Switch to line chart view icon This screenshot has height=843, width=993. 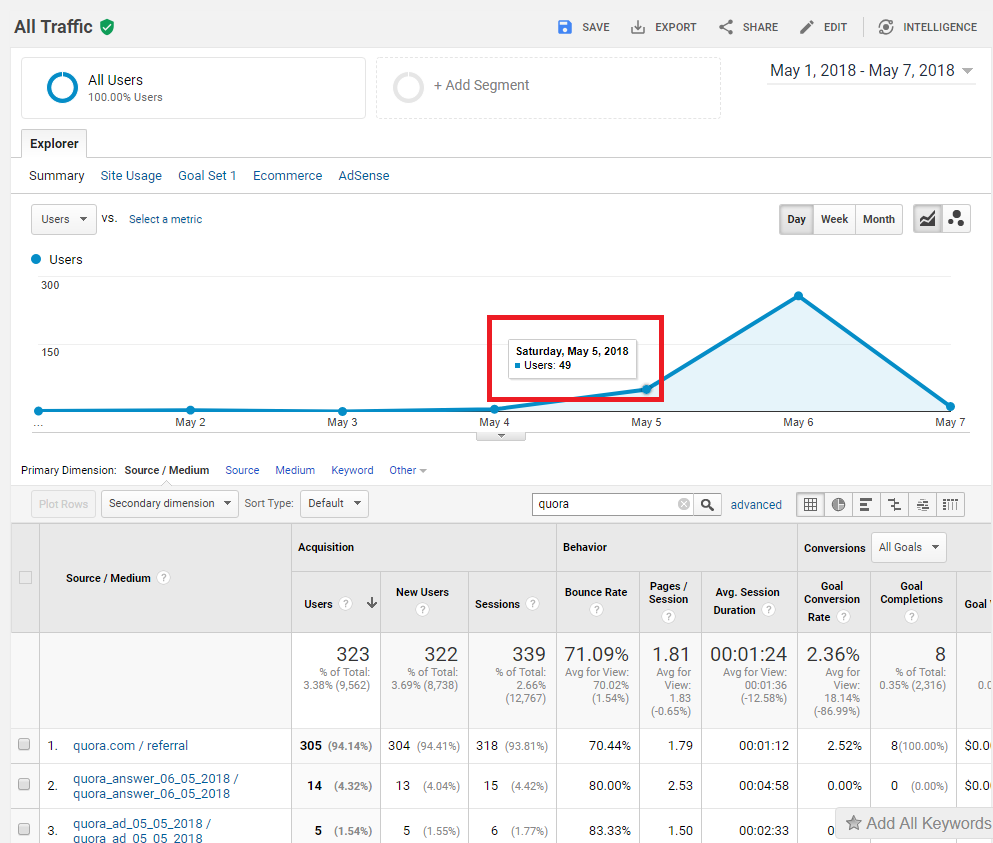click(x=927, y=219)
